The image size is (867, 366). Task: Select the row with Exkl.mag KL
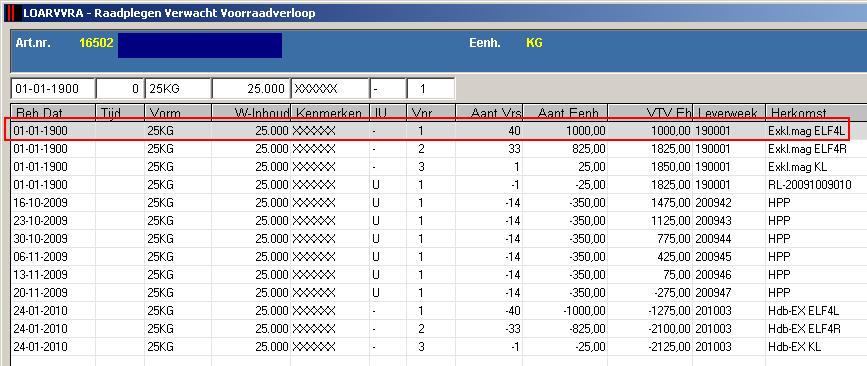(439, 166)
